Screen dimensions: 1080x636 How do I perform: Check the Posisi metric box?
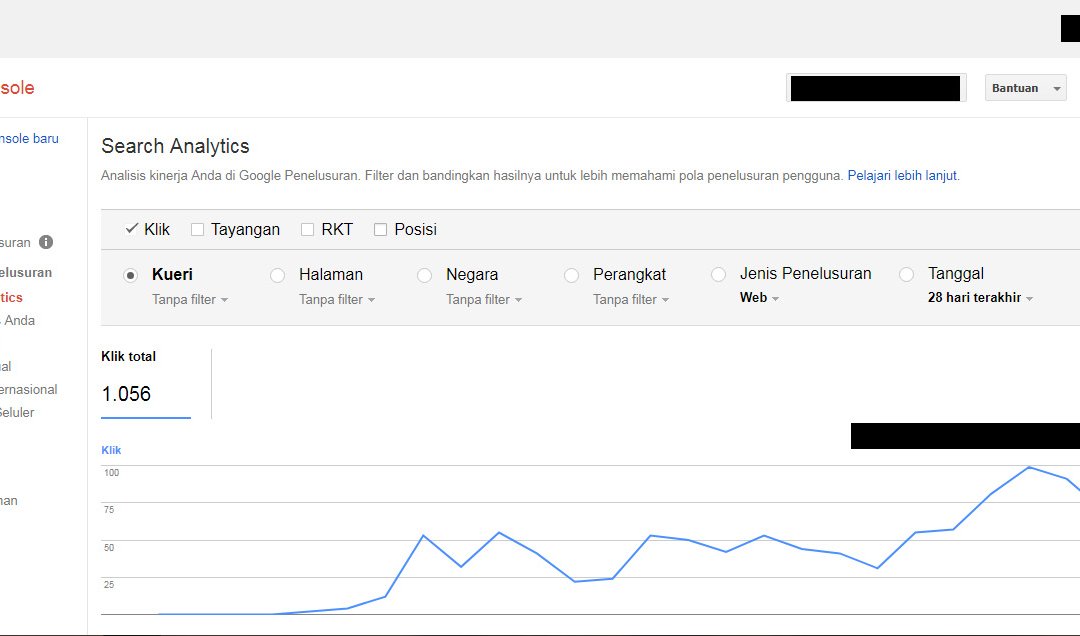pos(380,230)
